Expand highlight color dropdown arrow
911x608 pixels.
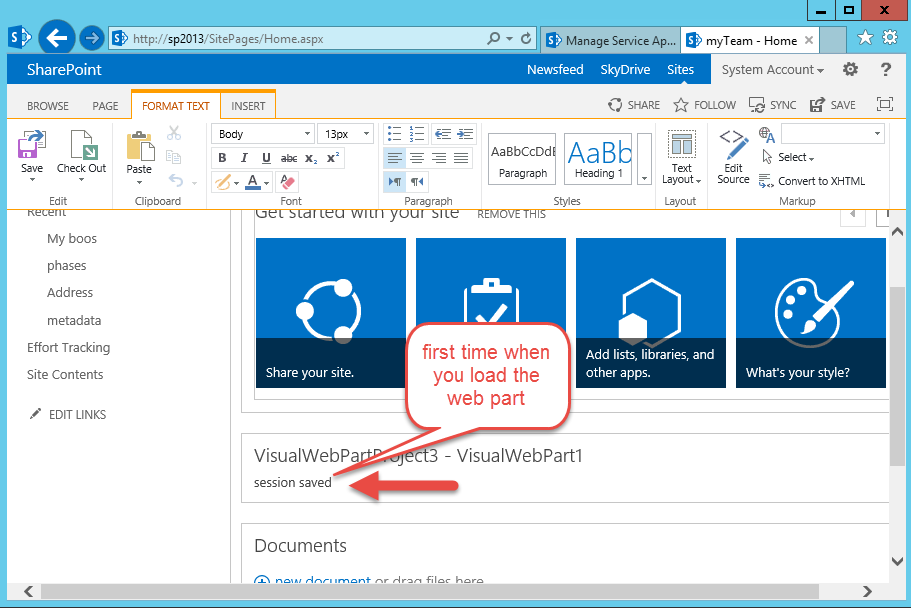pyautogui.click(x=236, y=183)
